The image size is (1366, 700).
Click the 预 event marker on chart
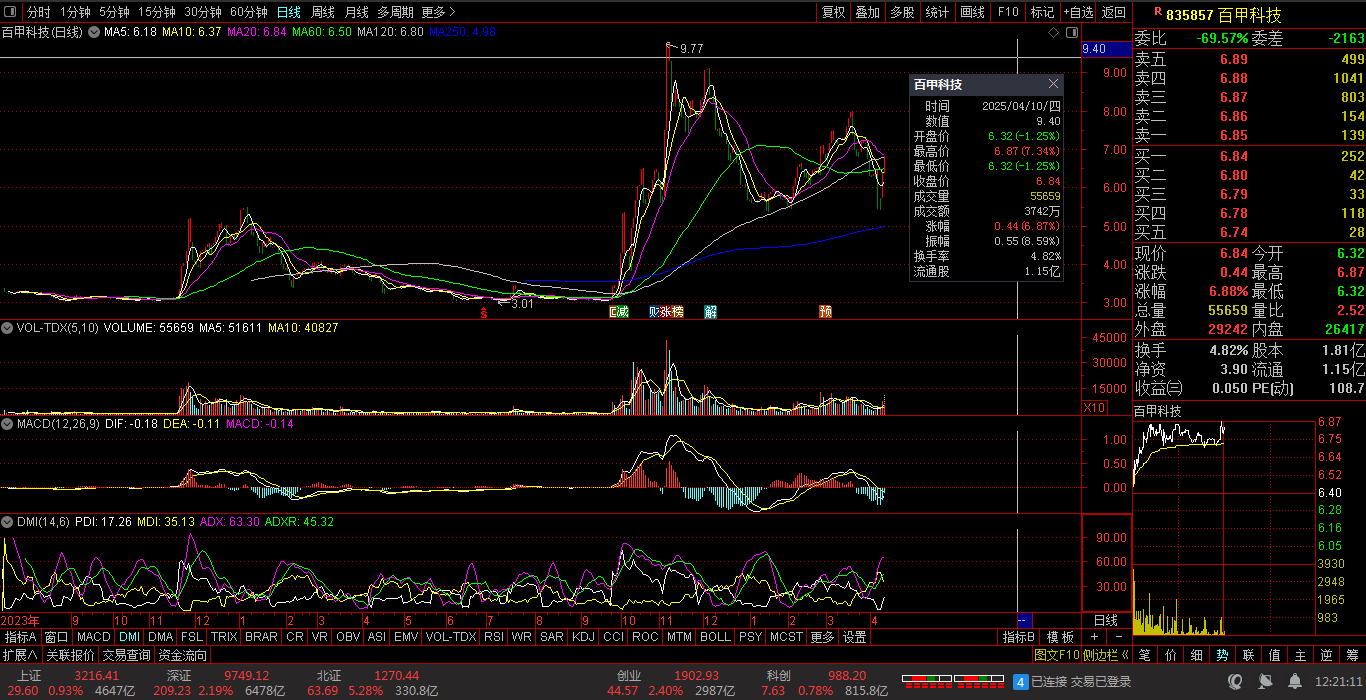[x=825, y=312]
